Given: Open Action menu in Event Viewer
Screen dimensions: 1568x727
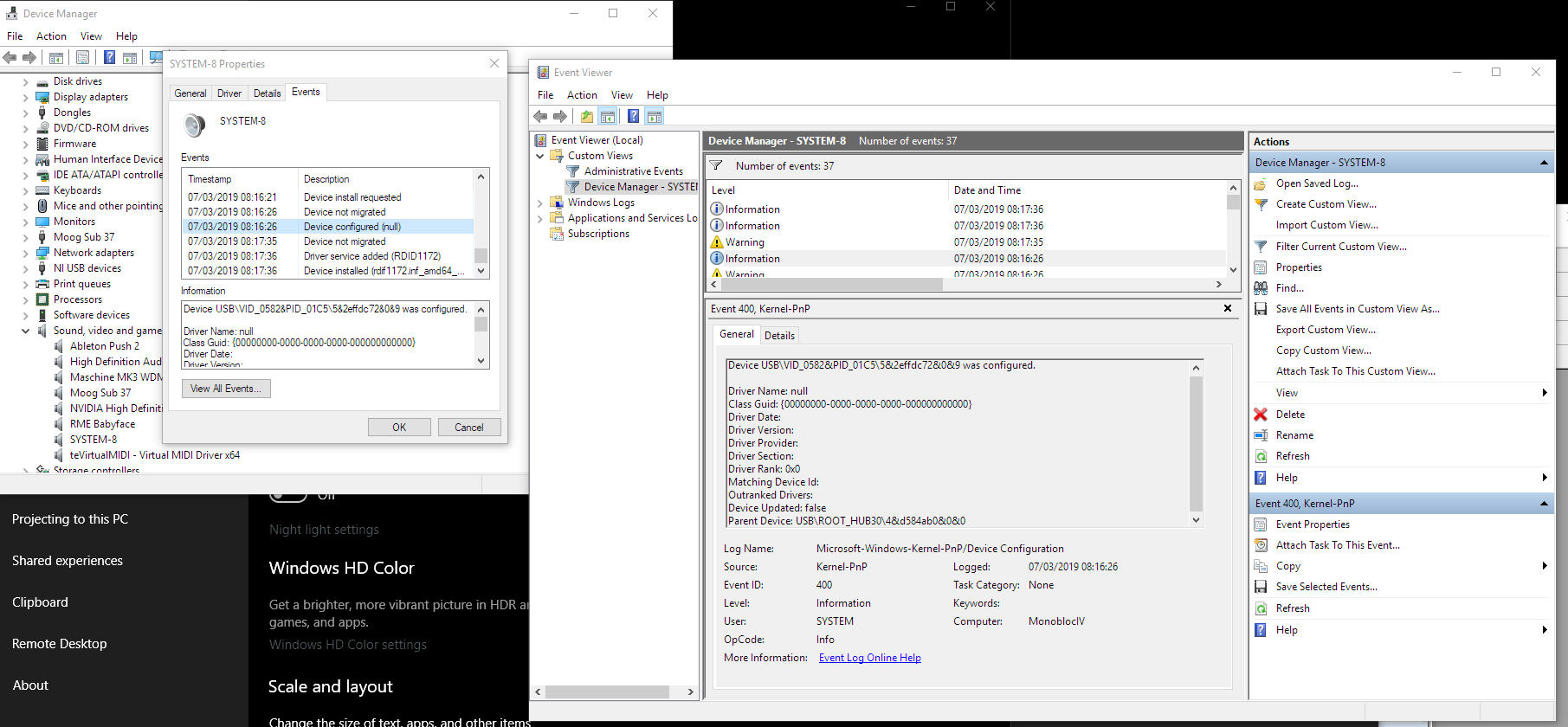Looking at the screenshot, I should click(x=582, y=95).
